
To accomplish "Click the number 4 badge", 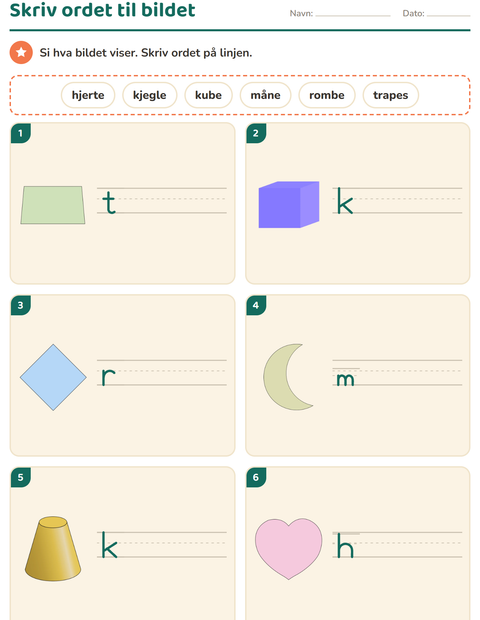I will pyautogui.click(x=256, y=305).
